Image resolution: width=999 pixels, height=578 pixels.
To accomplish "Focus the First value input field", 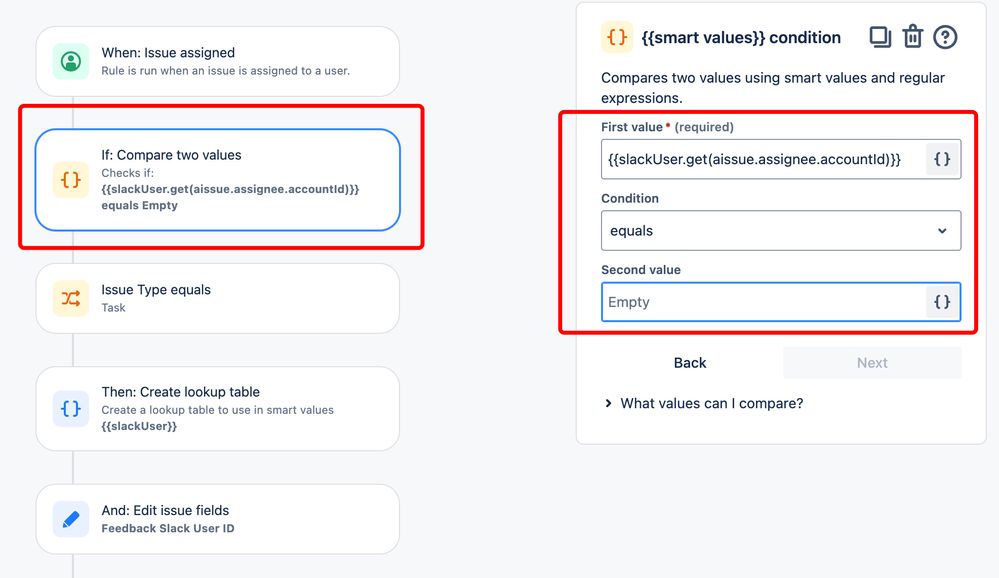I will pos(763,159).
